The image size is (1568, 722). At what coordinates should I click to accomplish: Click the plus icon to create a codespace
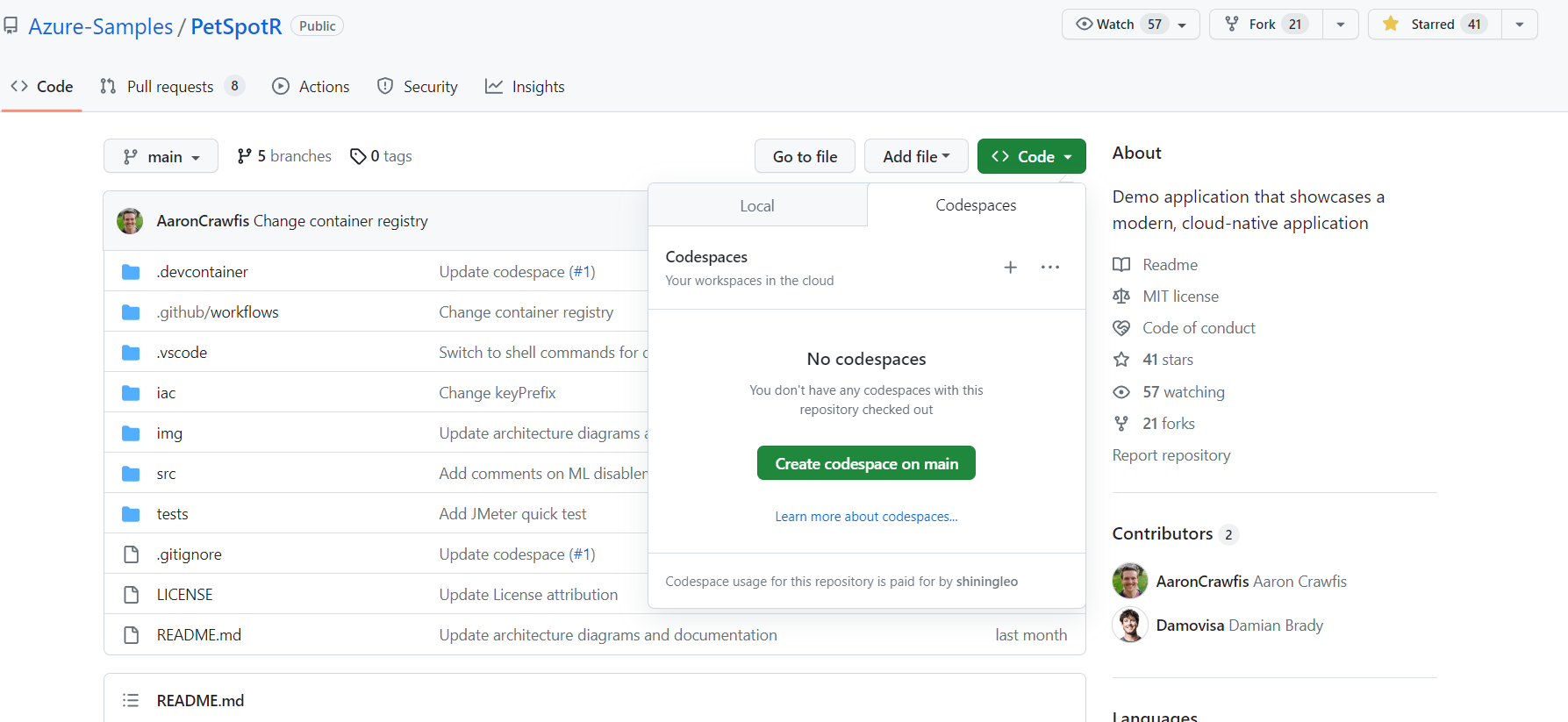[x=1011, y=267]
